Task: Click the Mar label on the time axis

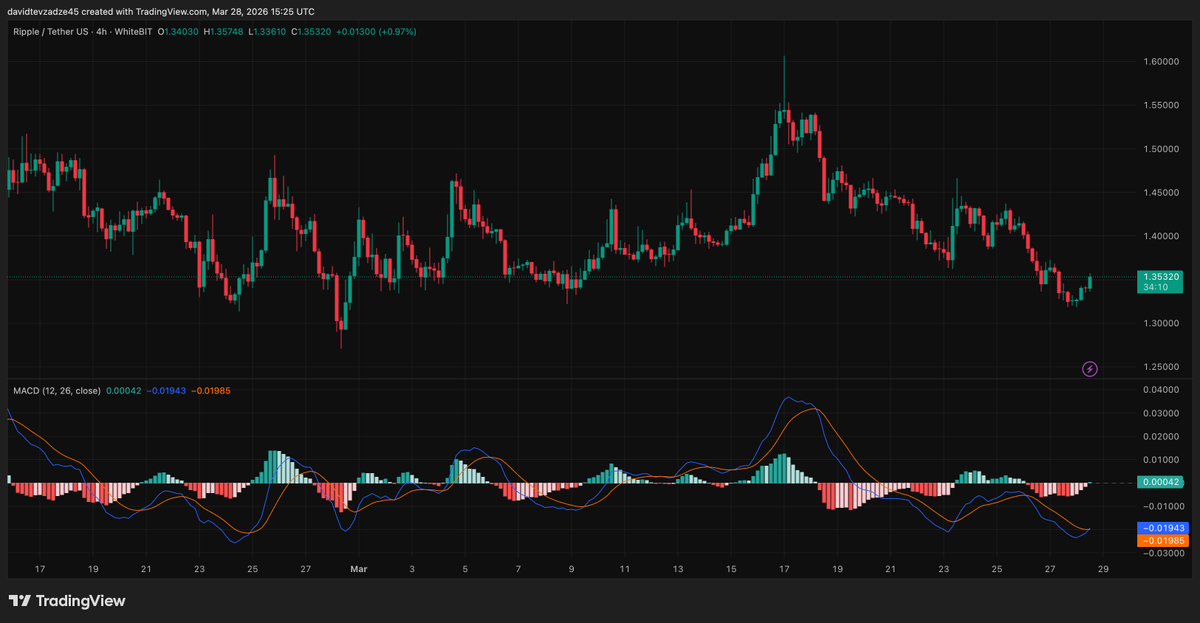Action: [x=359, y=569]
